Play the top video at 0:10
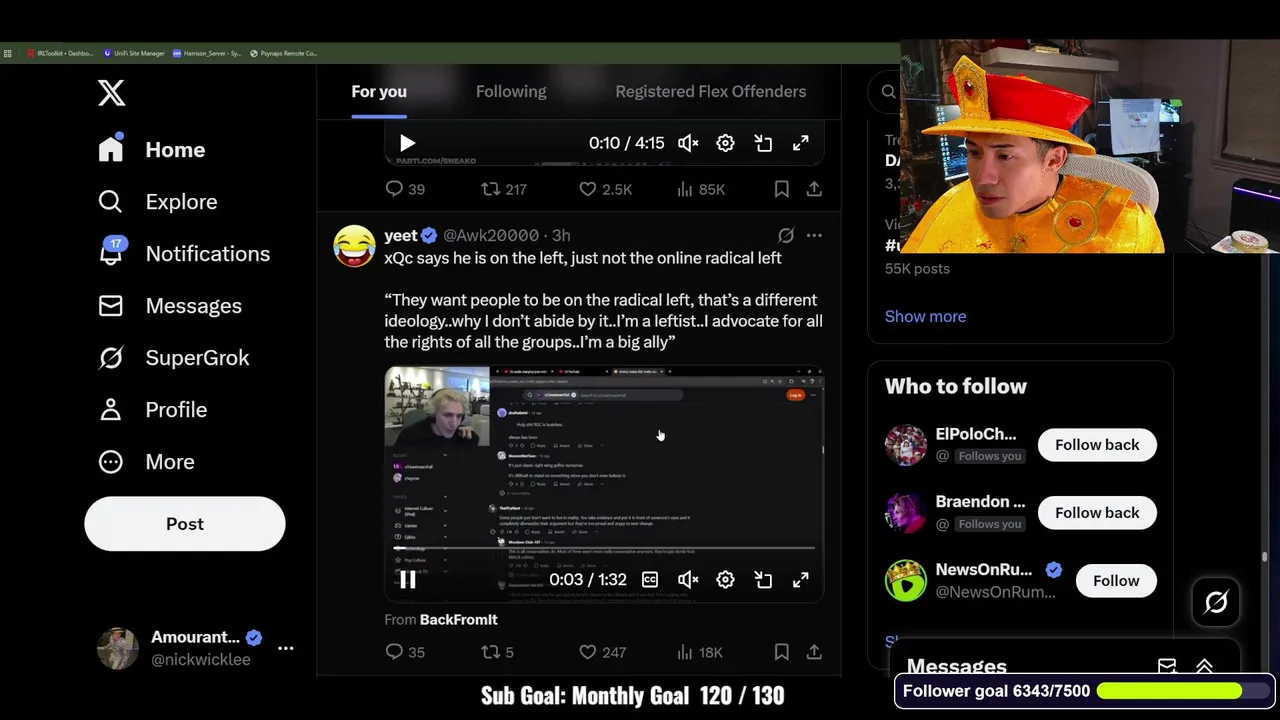 pyautogui.click(x=407, y=143)
